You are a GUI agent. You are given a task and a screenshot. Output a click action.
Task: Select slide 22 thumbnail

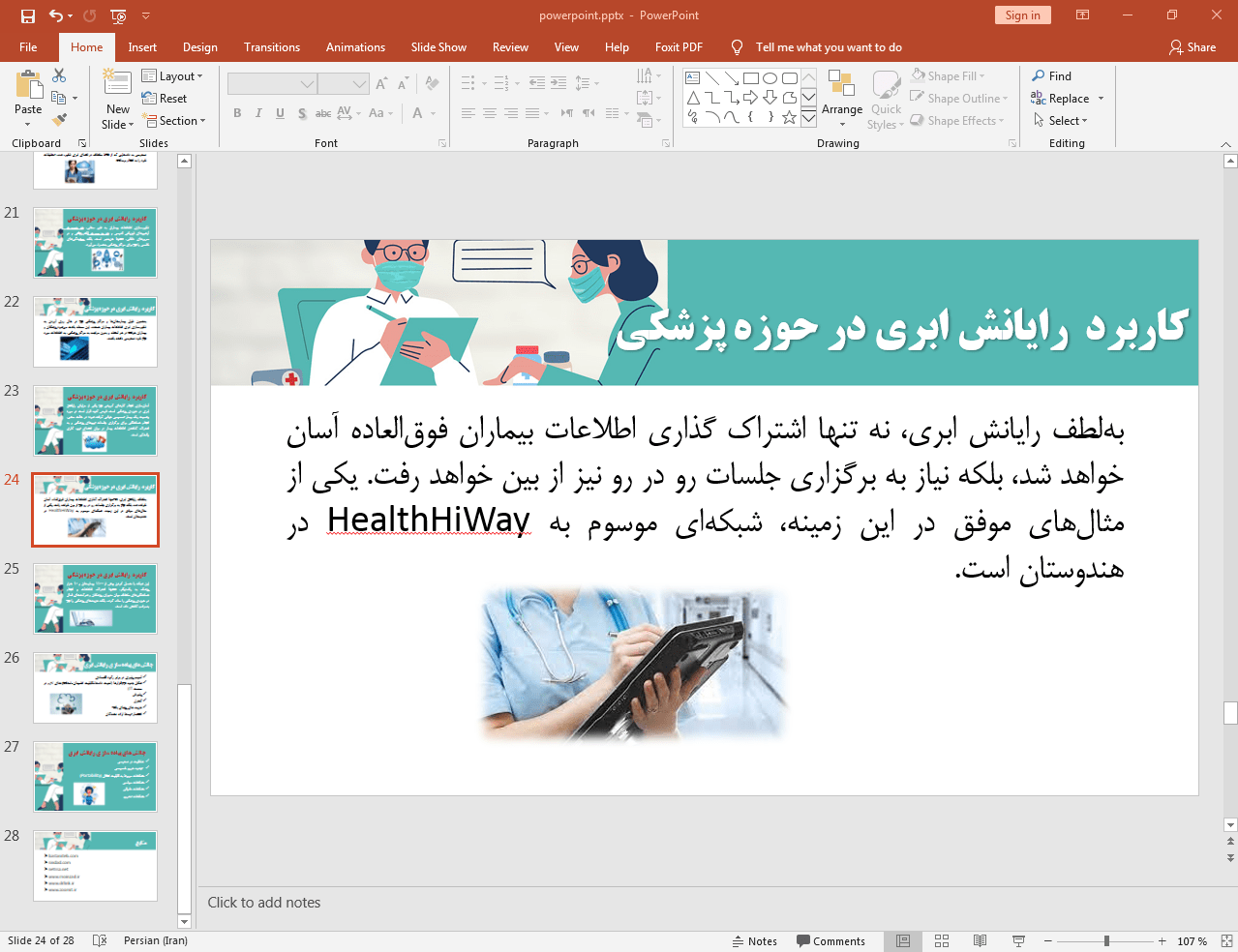click(95, 332)
